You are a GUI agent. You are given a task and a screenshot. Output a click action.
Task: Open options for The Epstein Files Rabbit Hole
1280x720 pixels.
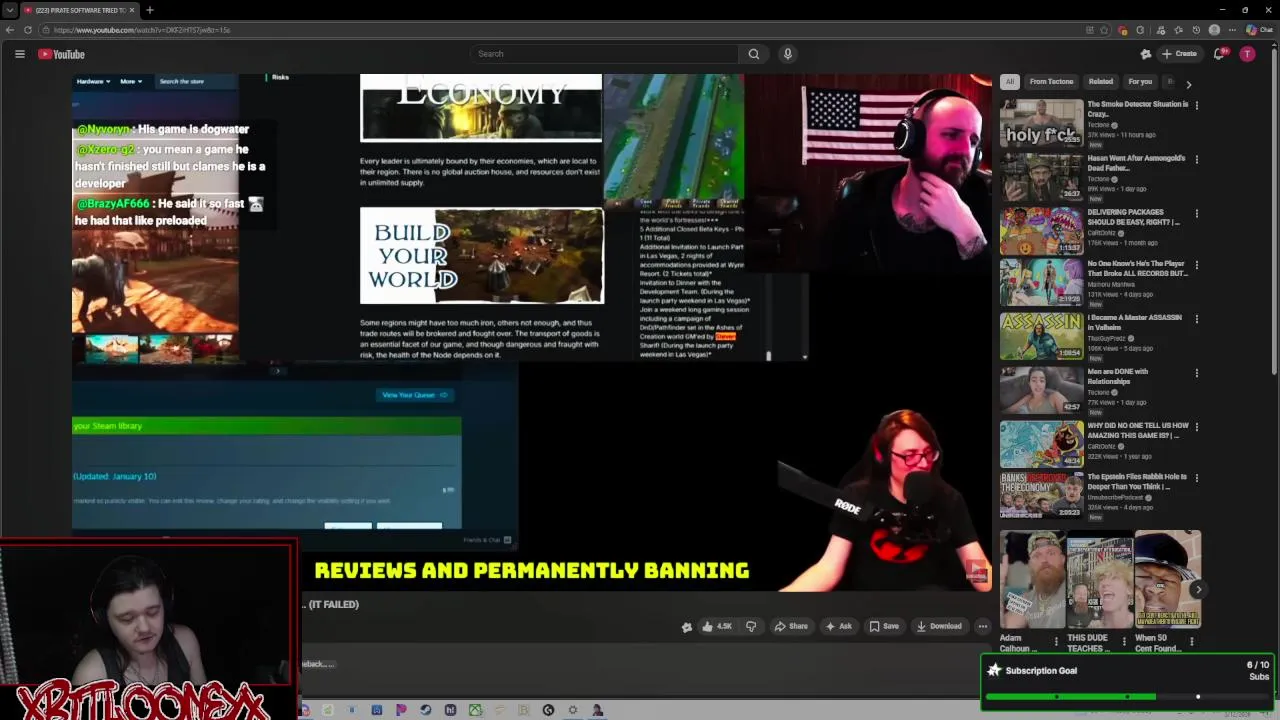click(x=1196, y=478)
